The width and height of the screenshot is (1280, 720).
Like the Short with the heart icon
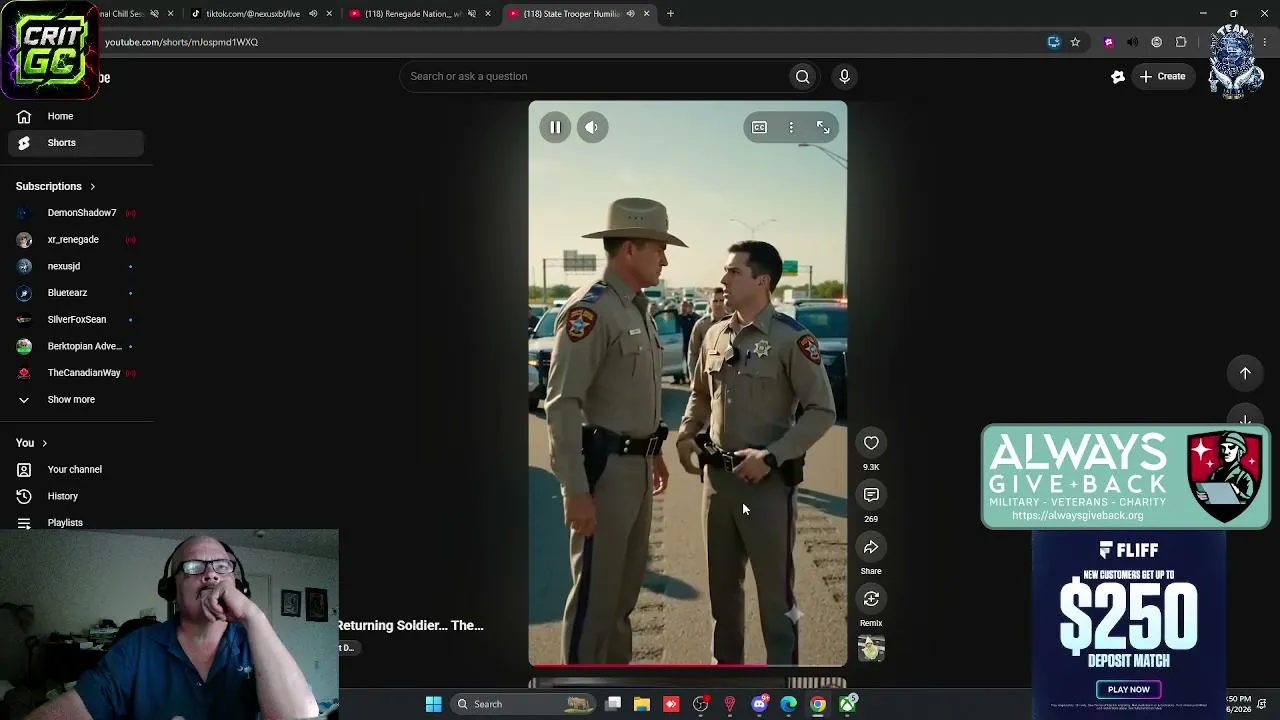[871, 443]
